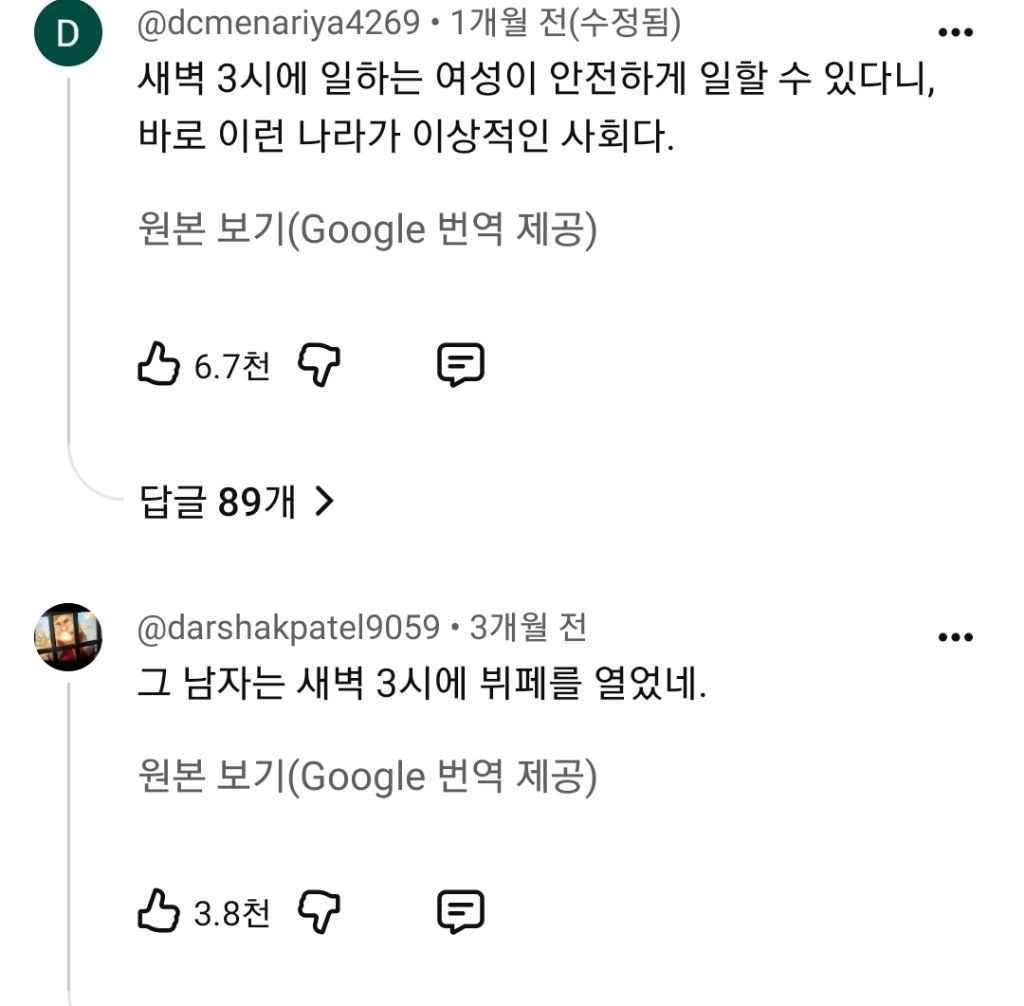Like the comment by @darshakpatel9059
1024x1006 pixels.
(x=158, y=910)
